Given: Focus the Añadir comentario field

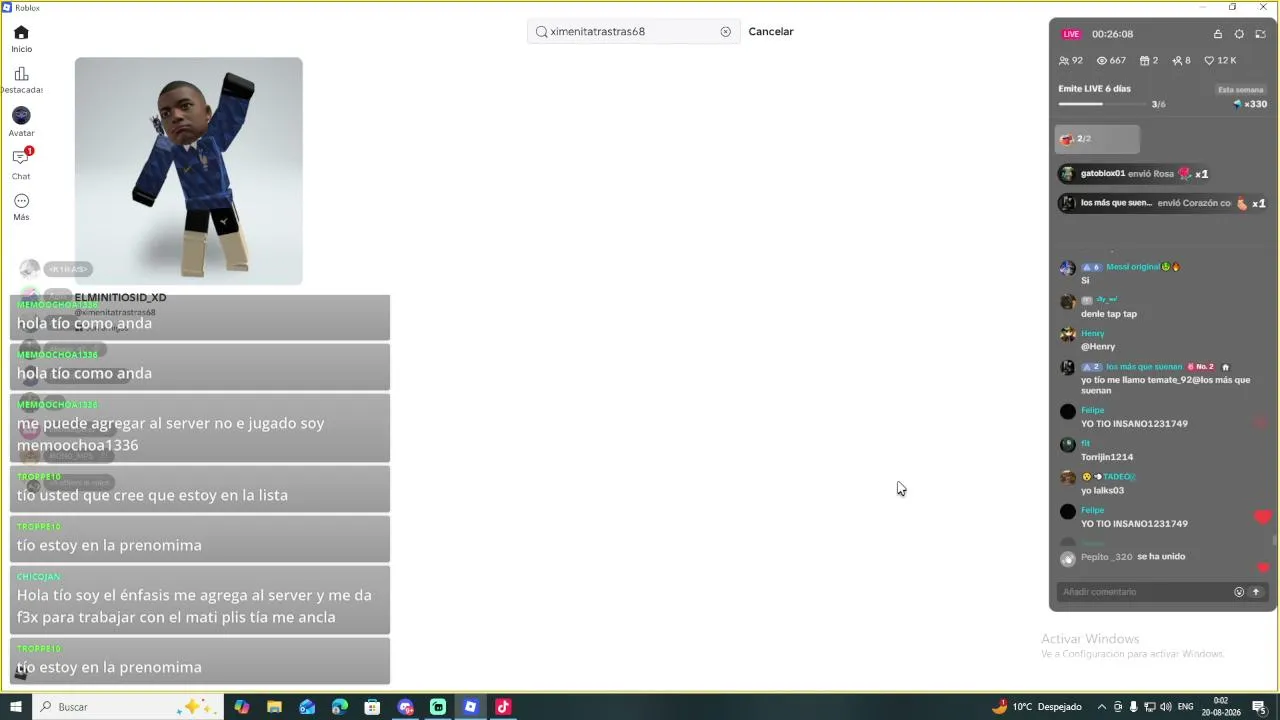Looking at the screenshot, I should click(x=1145, y=592).
